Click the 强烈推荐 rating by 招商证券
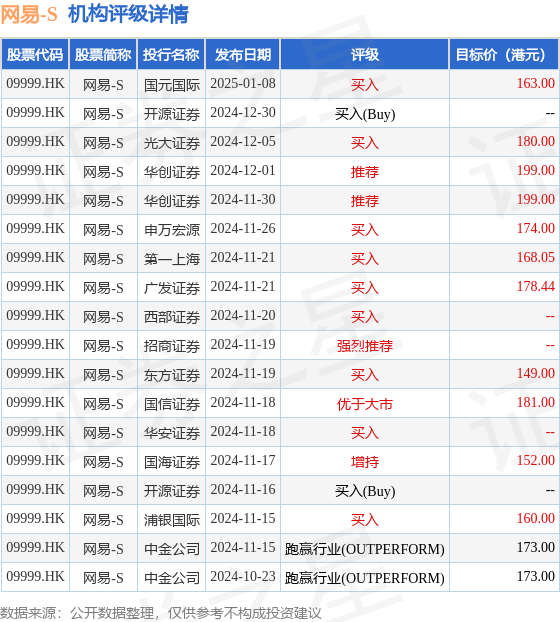The height and width of the screenshot is (622, 560). click(x=364, y=346)
